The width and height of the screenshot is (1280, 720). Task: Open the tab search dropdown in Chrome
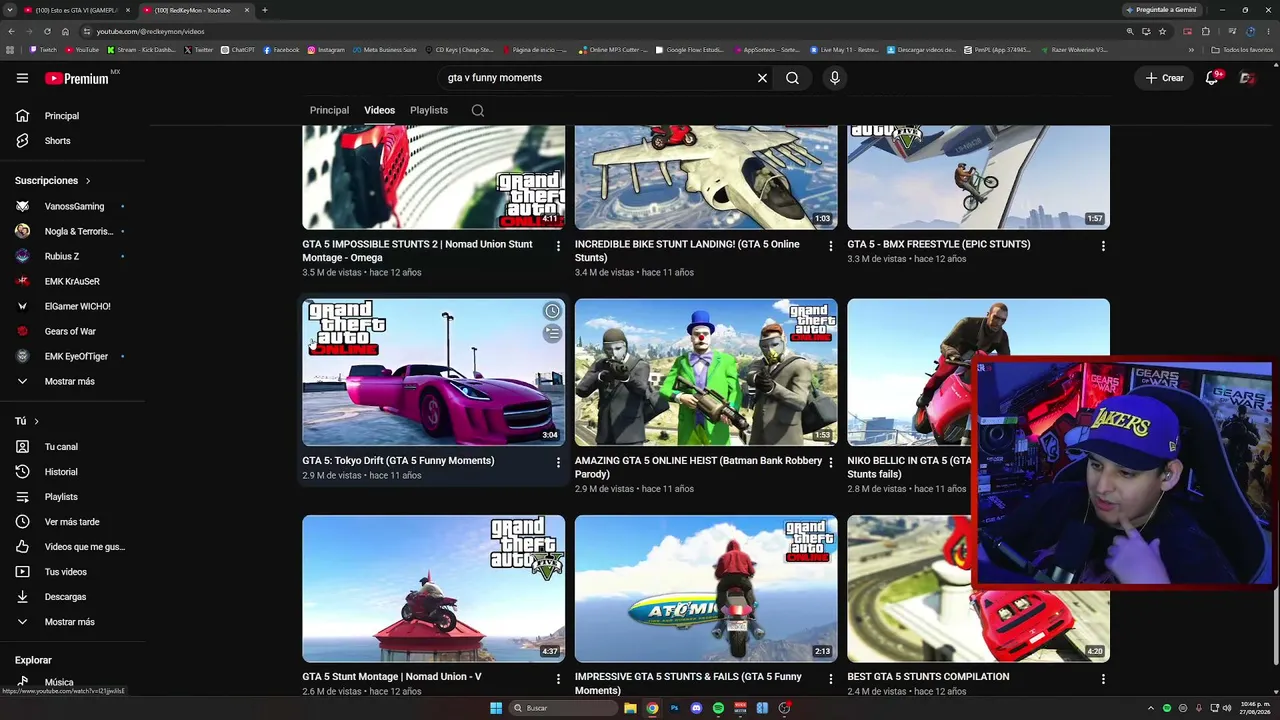coord(10,10)
